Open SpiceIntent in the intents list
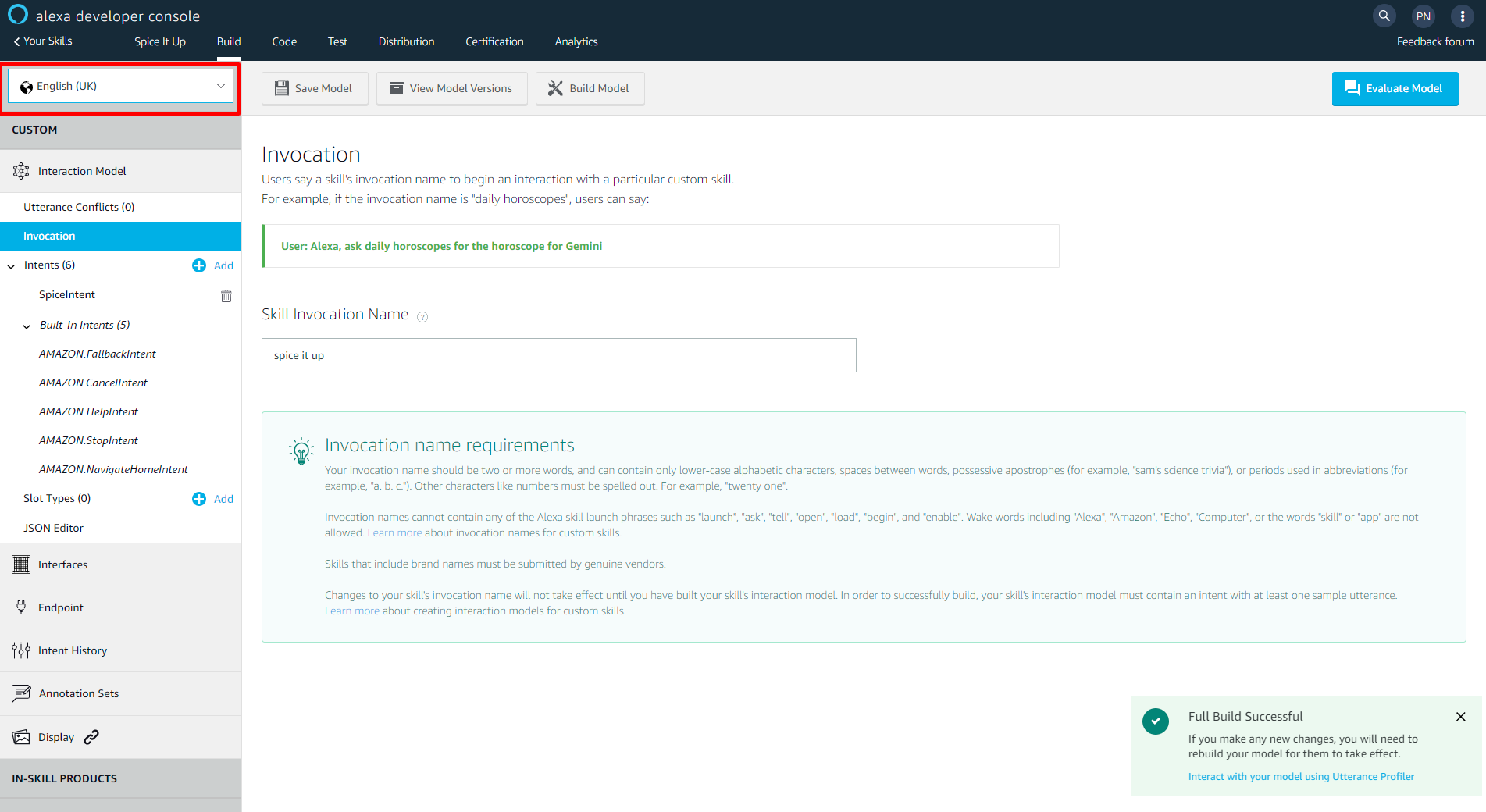The width and height of the screenshot is (1486, 812). (x=67, y=294)
